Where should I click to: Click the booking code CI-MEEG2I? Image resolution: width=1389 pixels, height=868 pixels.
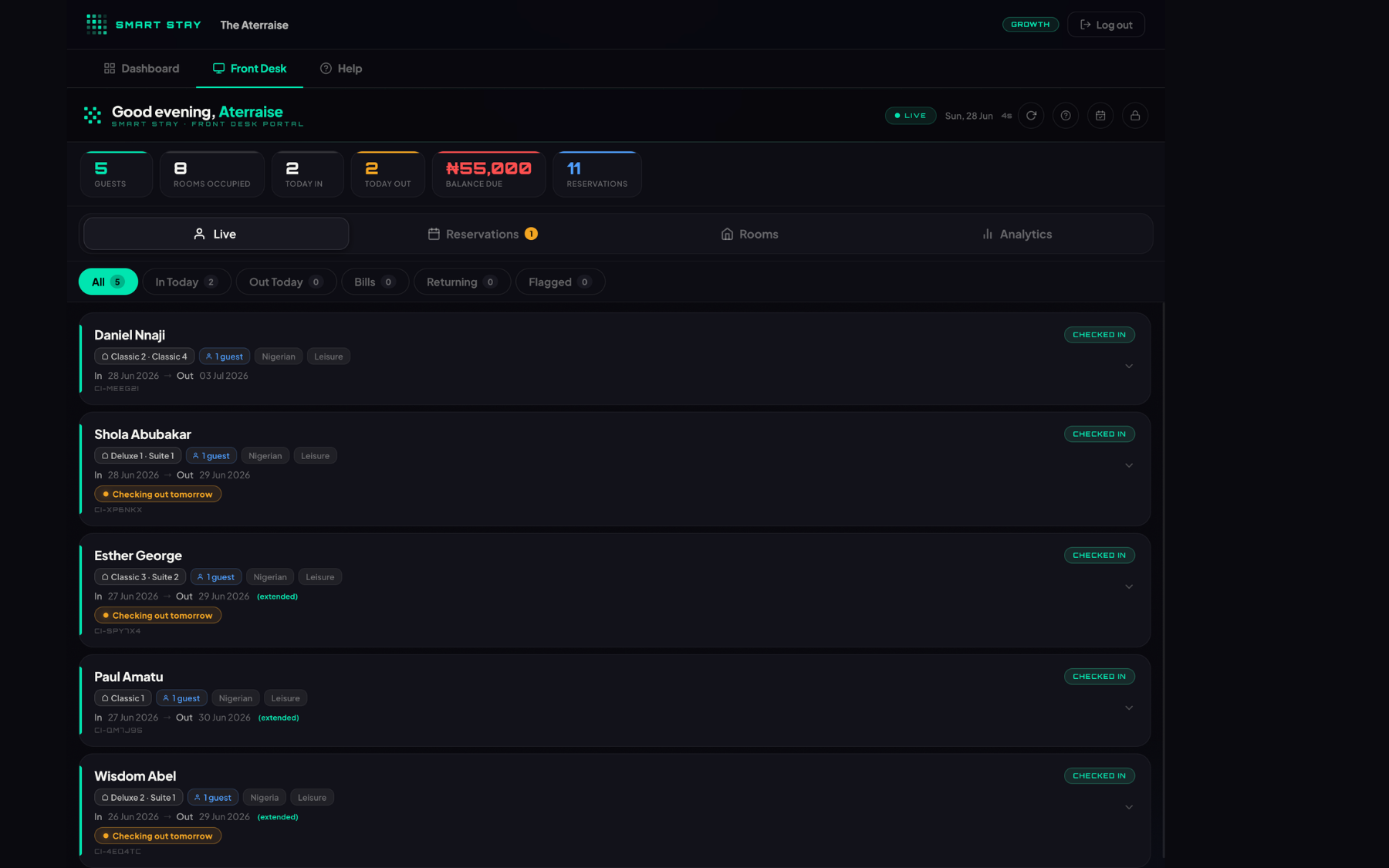pyautogui.click(x=117, y=389)
